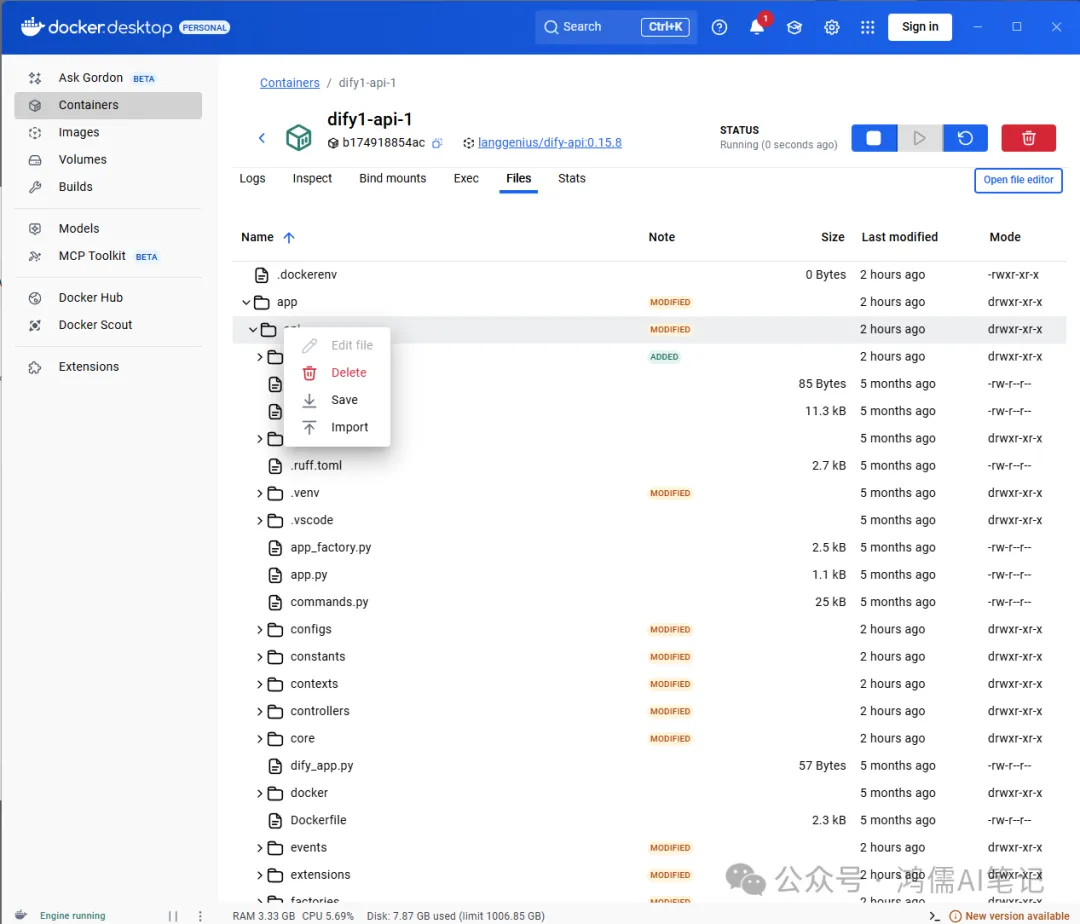Open engine options three-dot menu
This screenshot has width=1080, height=924.
coord(200,916)
